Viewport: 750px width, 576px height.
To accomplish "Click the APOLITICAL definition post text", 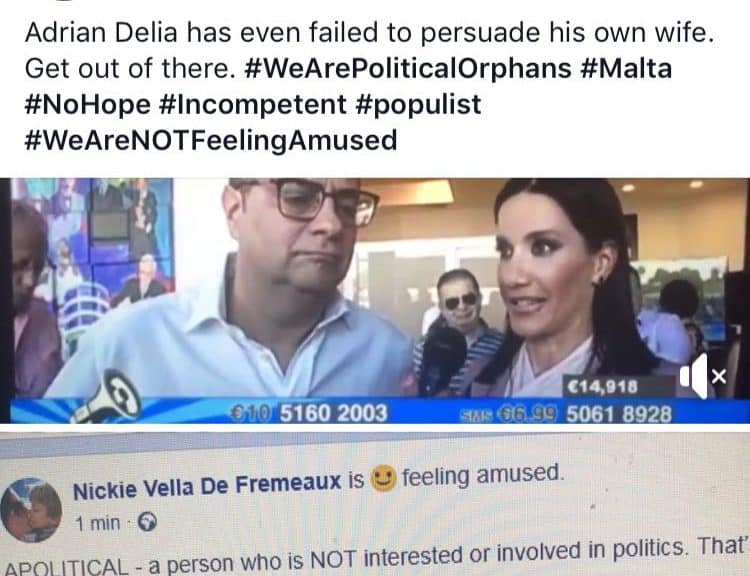I will (375, 558).
